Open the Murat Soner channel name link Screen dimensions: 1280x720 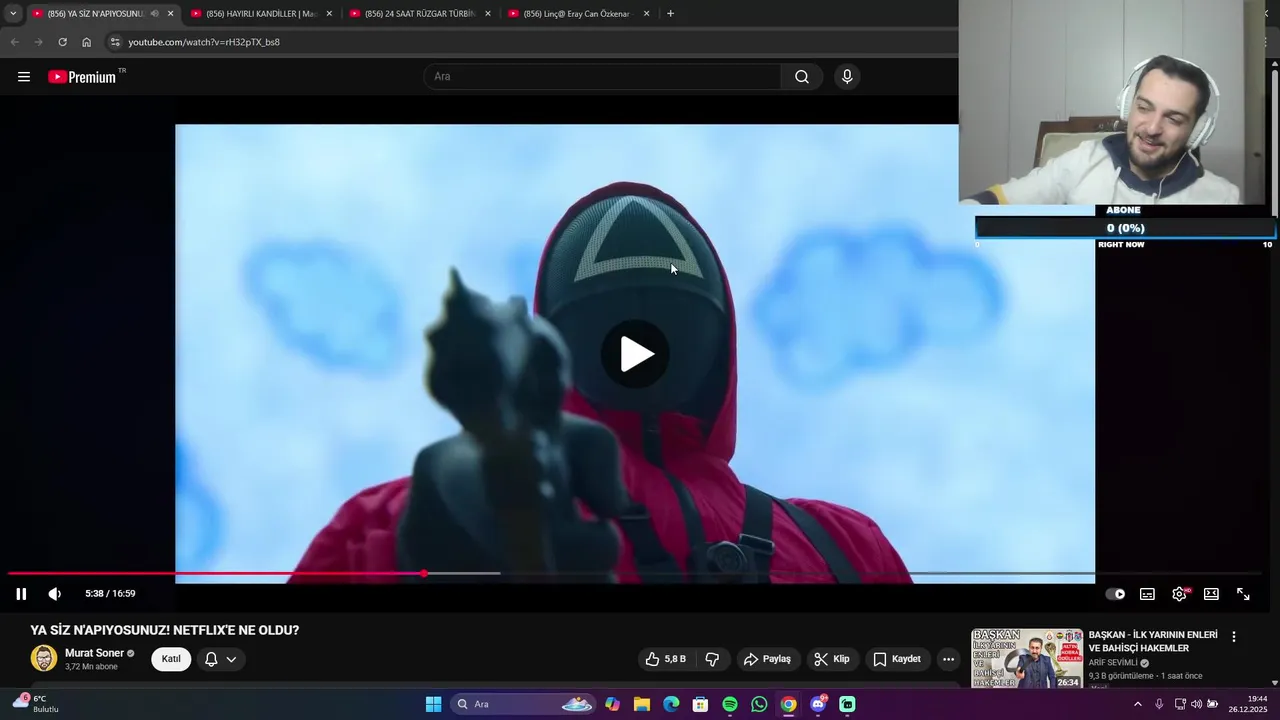(x=94, y=653)
